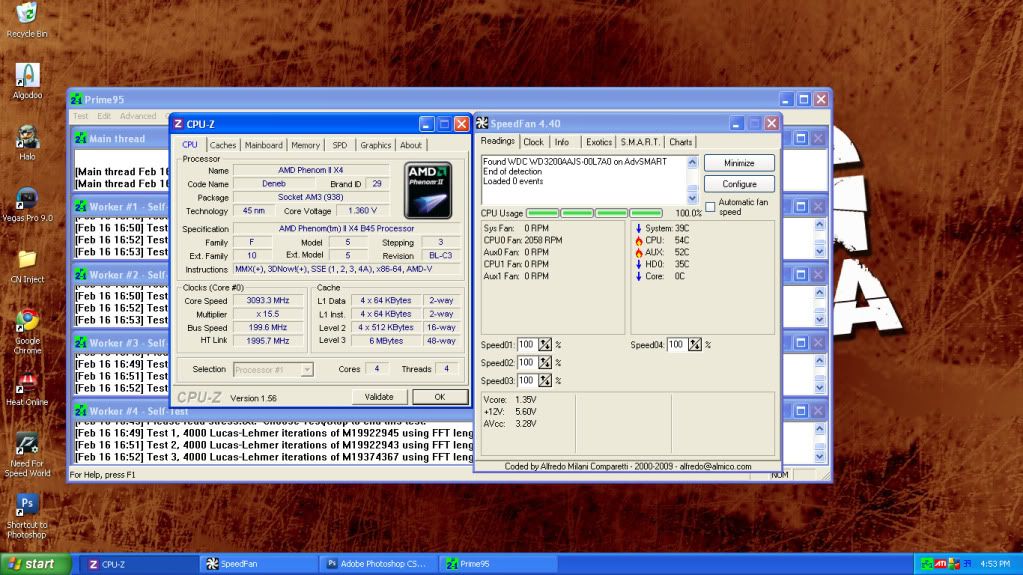Adjust the Speed02 spinner arrows
The height and width of the screenshot is (575, 1023).
pos(545,362)
